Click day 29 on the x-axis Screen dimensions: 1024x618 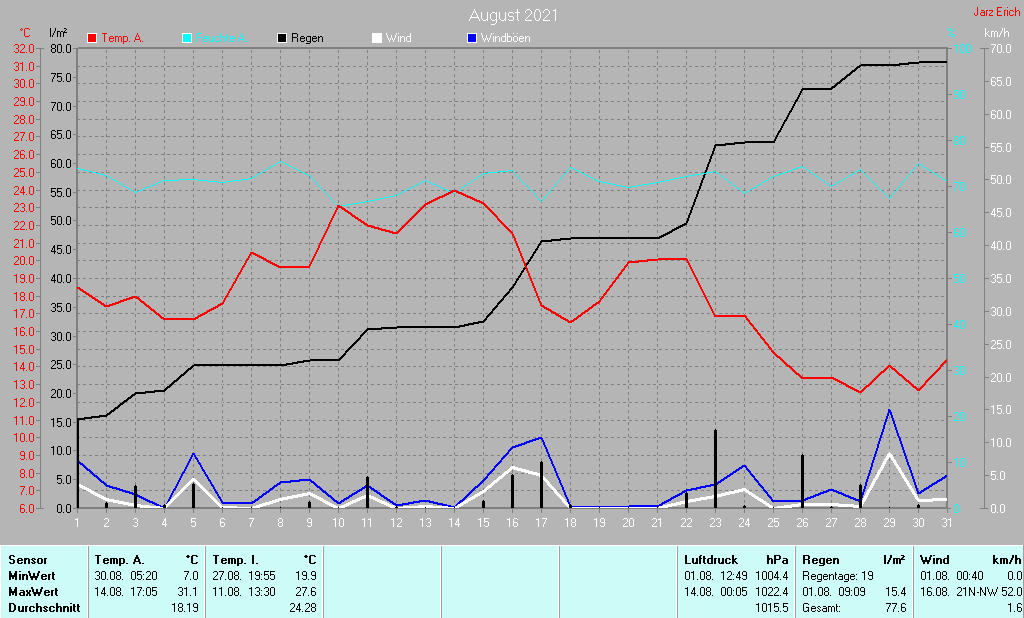pyautogui.click(x=889, y=522)
